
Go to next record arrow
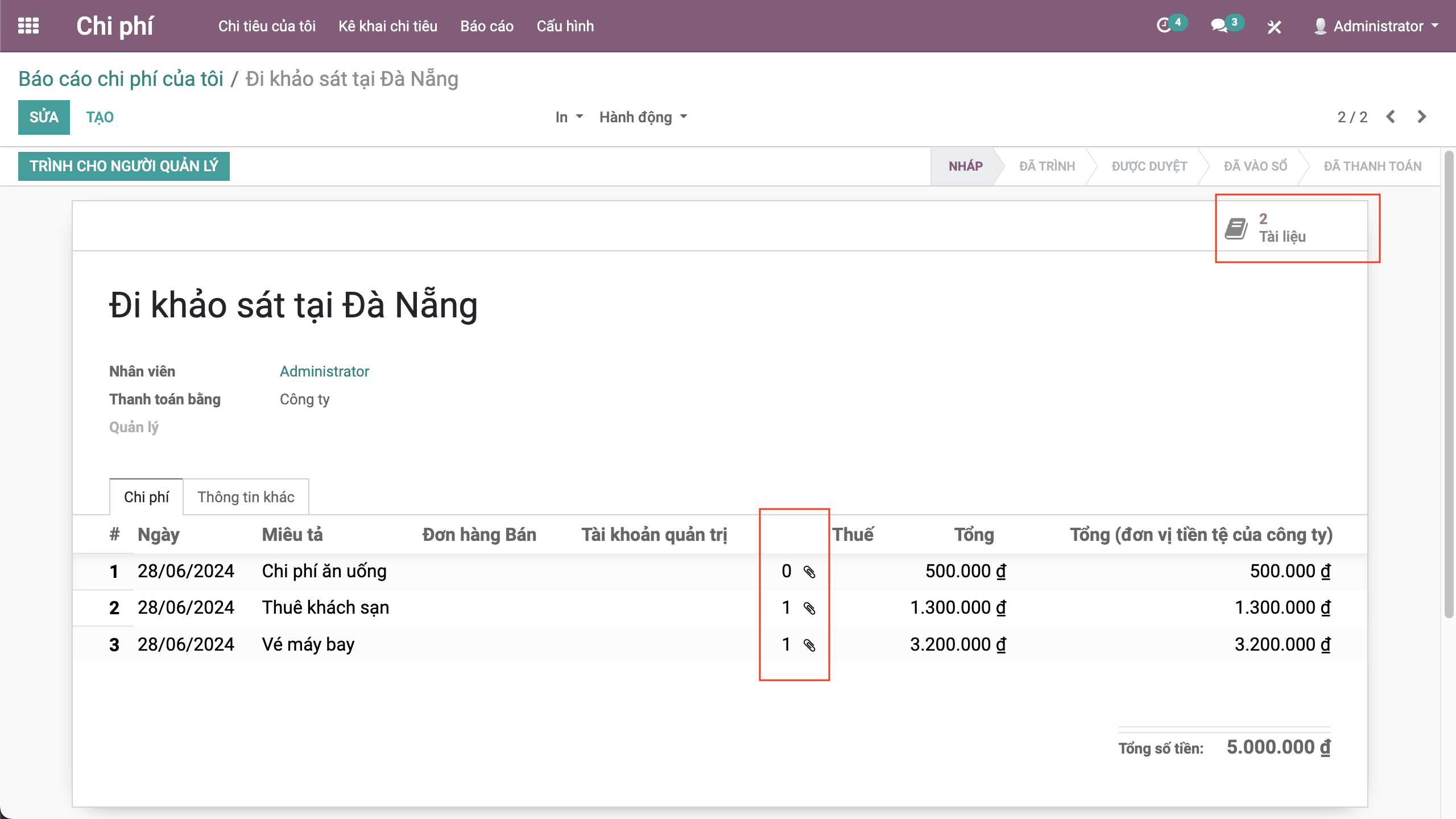pos(1422,117)
